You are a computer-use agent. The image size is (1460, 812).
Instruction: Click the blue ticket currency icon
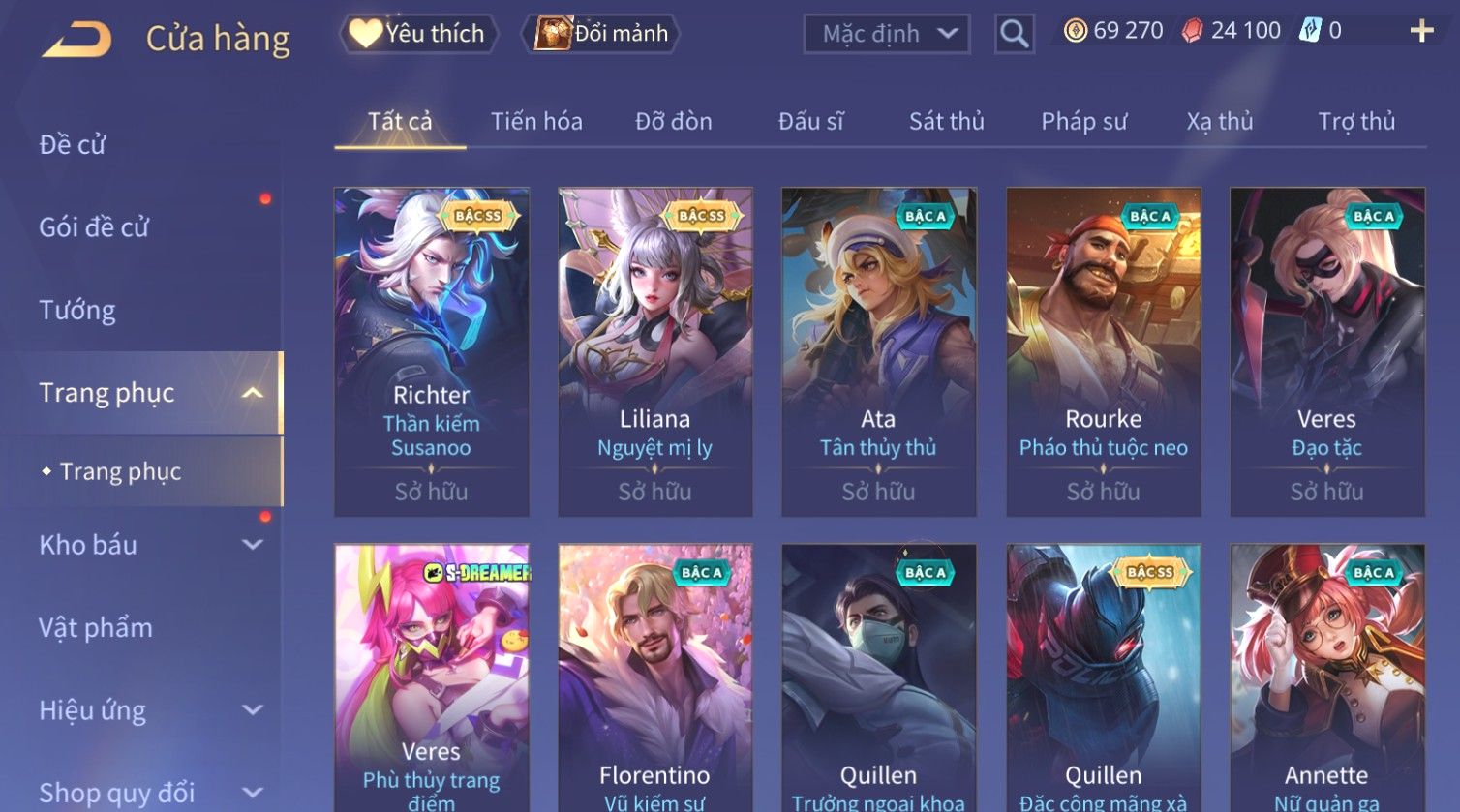point(1310,31)
